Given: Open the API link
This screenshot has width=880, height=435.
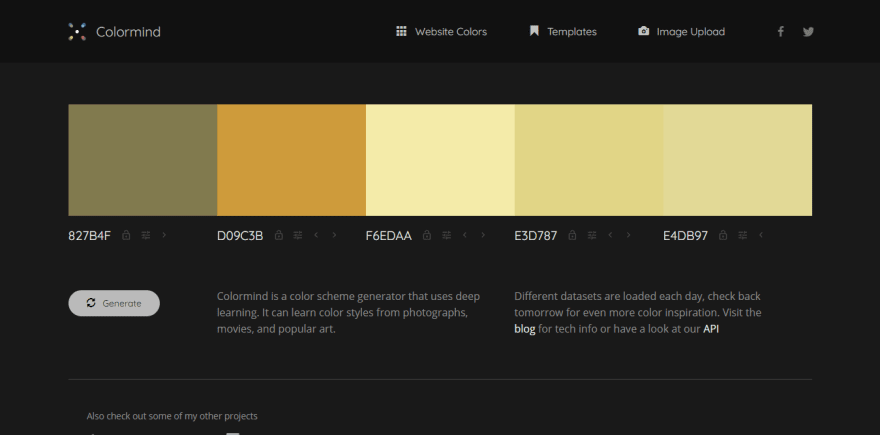Looking at the screenshot, I should click(711, 329).
